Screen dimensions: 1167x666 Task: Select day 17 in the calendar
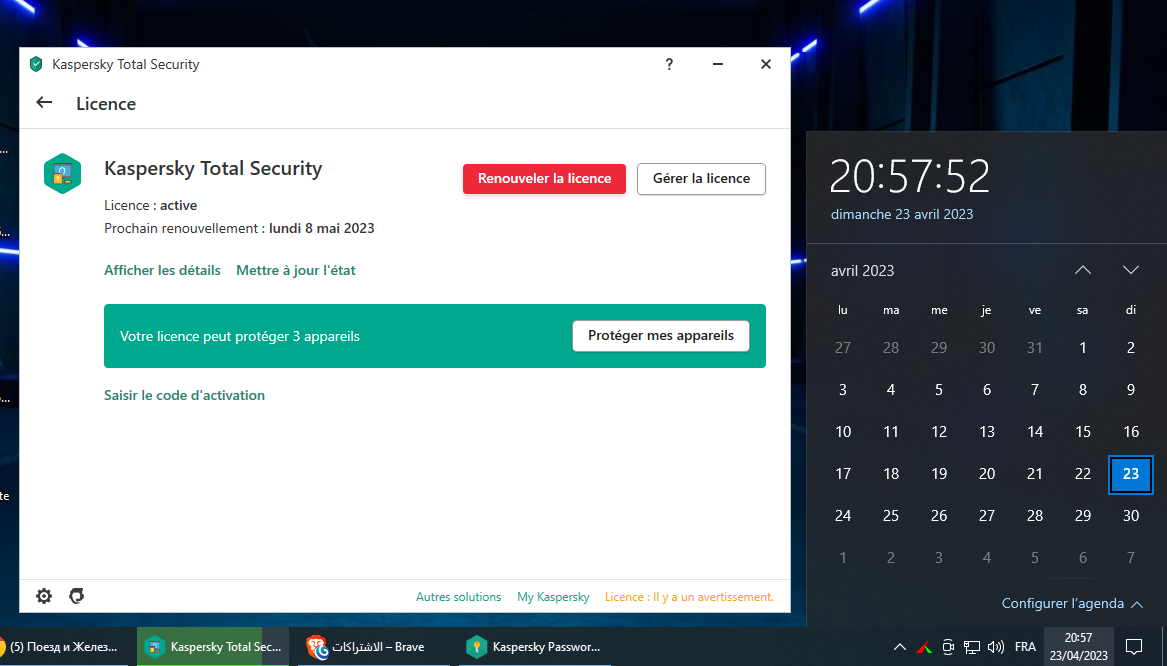[x=843, y=474]
